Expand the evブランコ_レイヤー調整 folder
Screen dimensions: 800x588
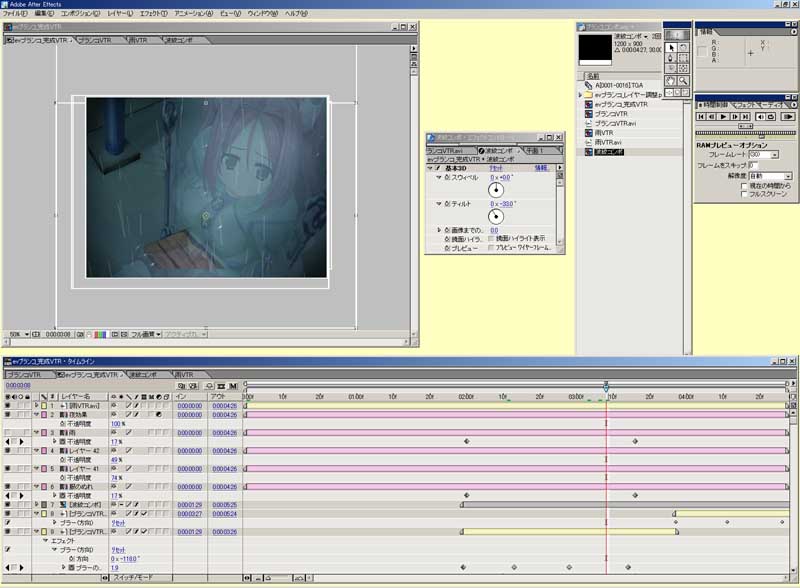(580, 95)
